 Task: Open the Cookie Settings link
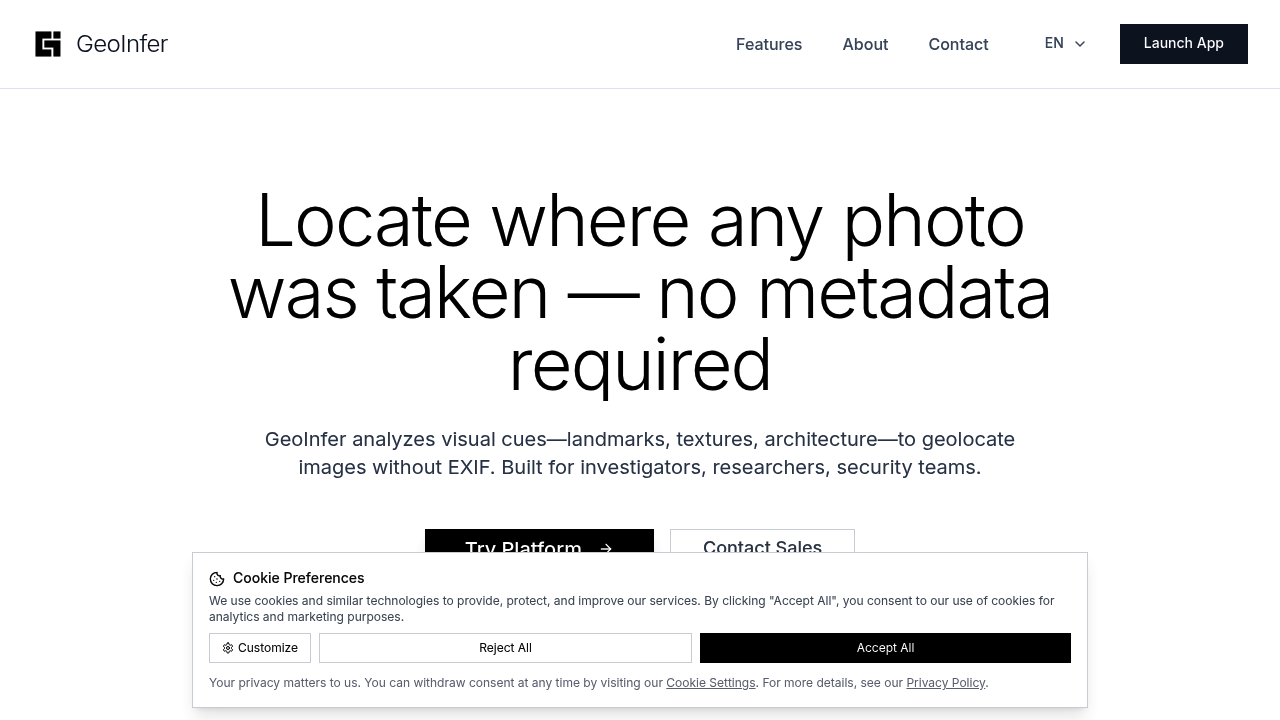tap(711, 683)
